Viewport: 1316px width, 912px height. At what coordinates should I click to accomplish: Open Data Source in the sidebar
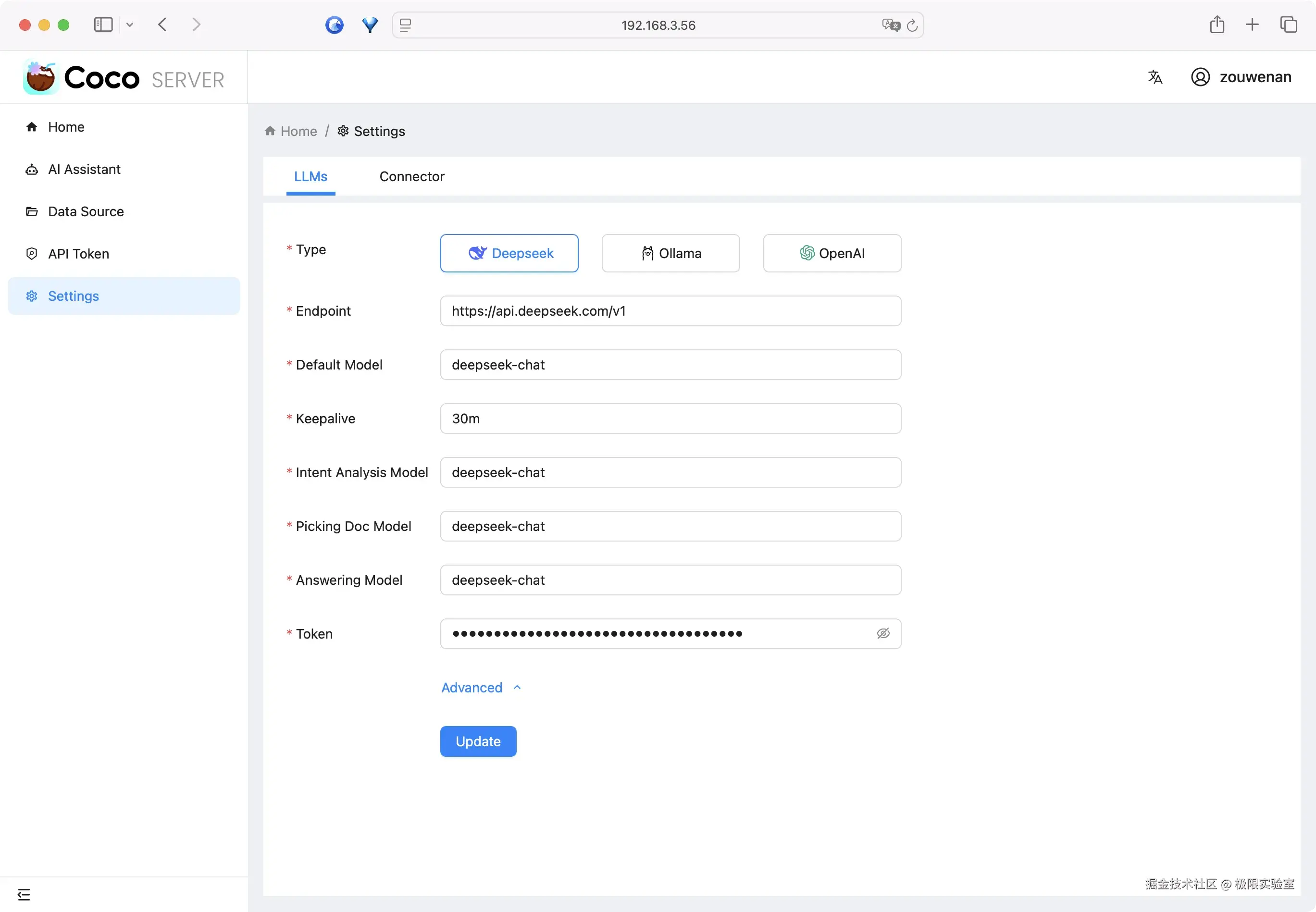86,211
